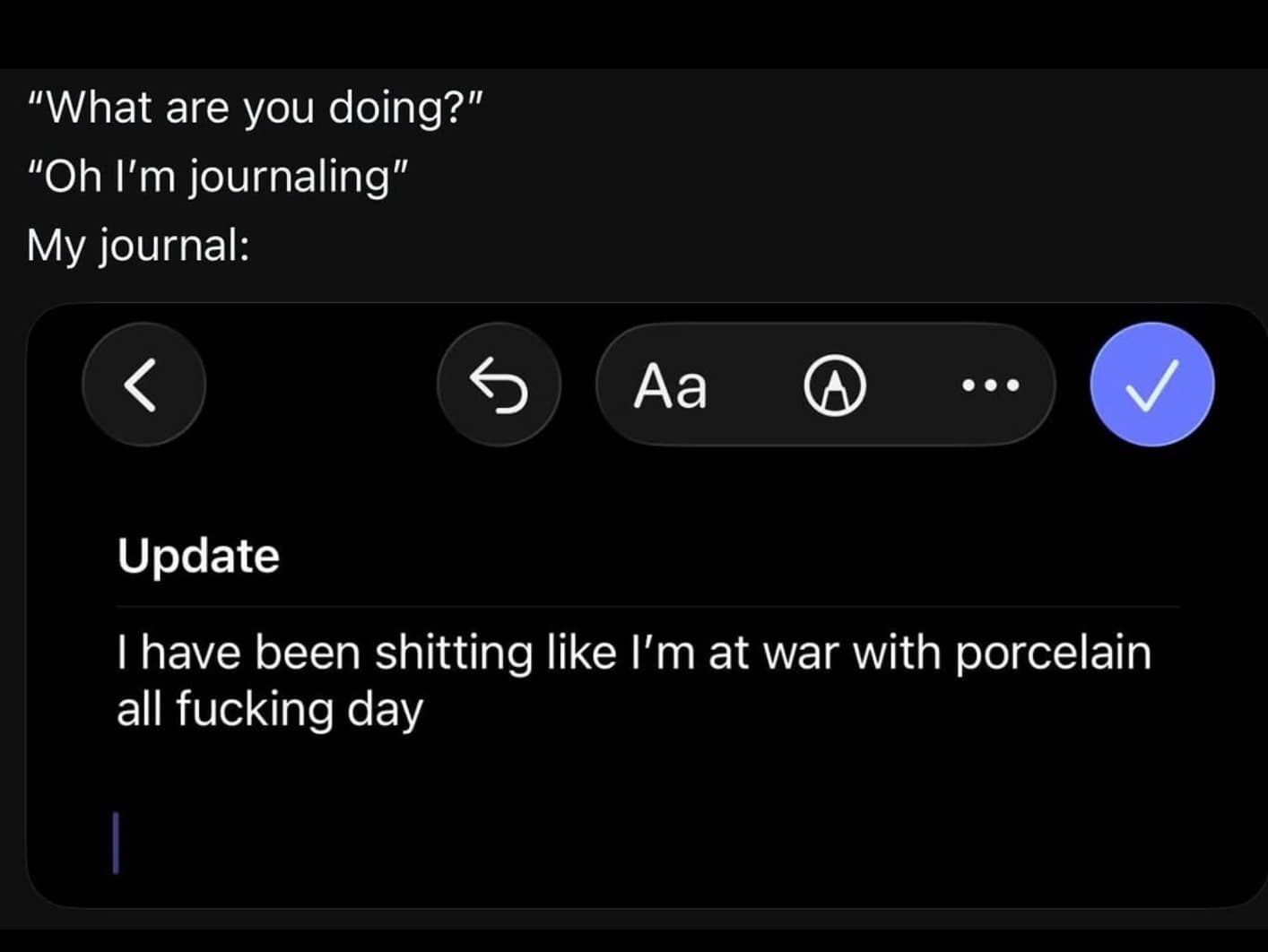Click the "What are you doing?" caption line
1268x952 pixels.
256,108
